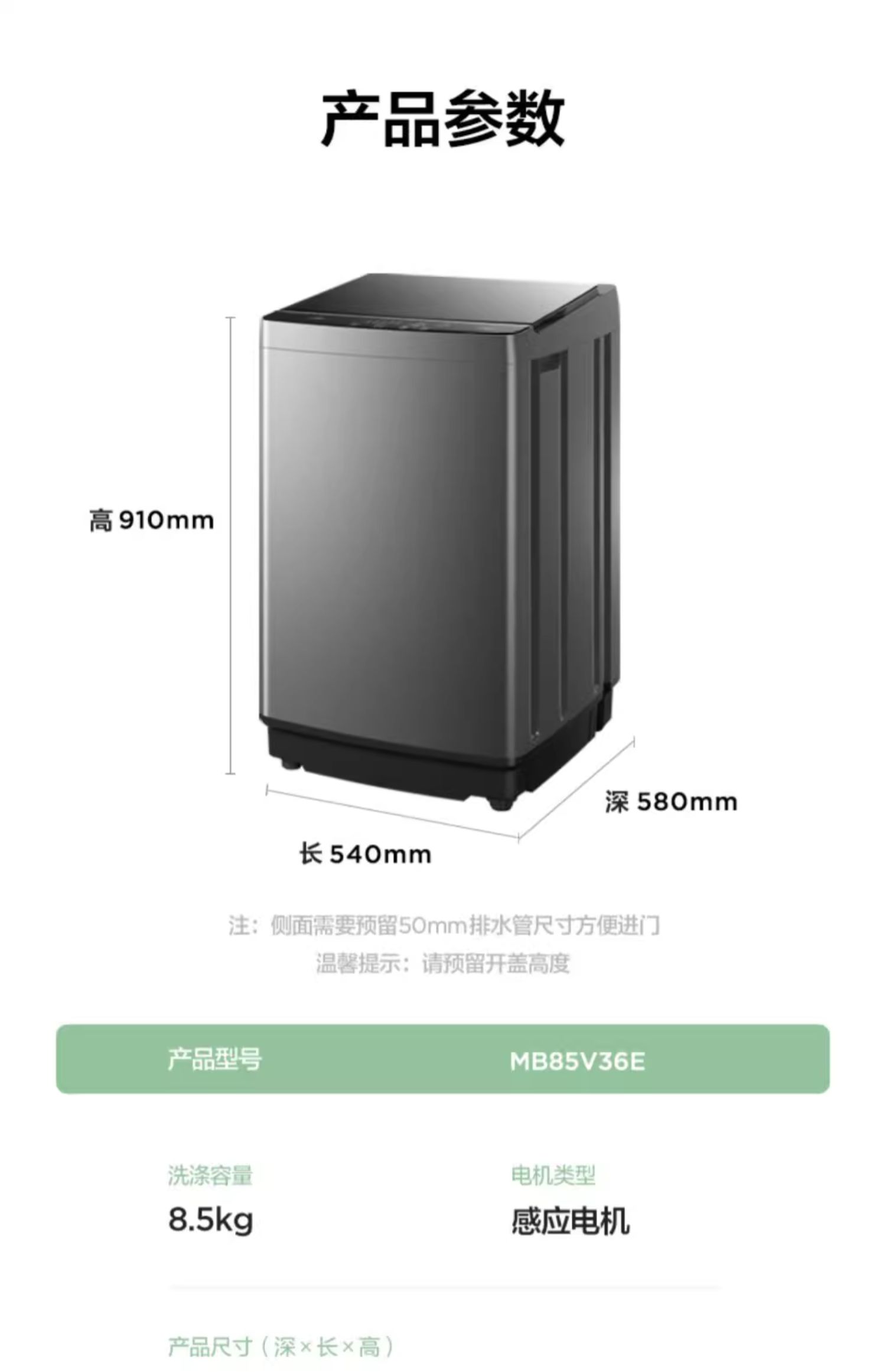Select the 长 540mm length label

(x=366, y=854)
